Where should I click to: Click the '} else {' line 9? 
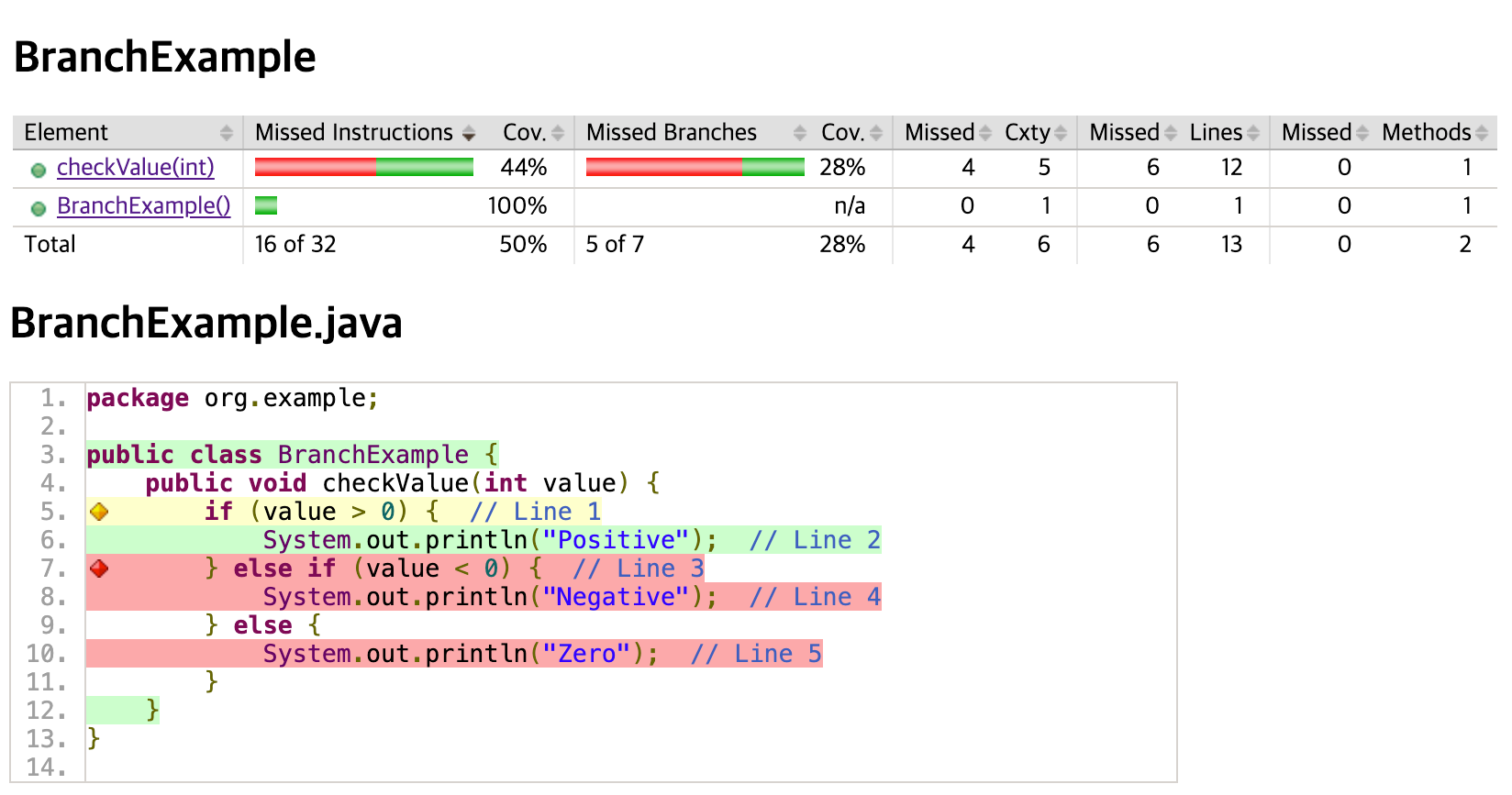(263, 625)
